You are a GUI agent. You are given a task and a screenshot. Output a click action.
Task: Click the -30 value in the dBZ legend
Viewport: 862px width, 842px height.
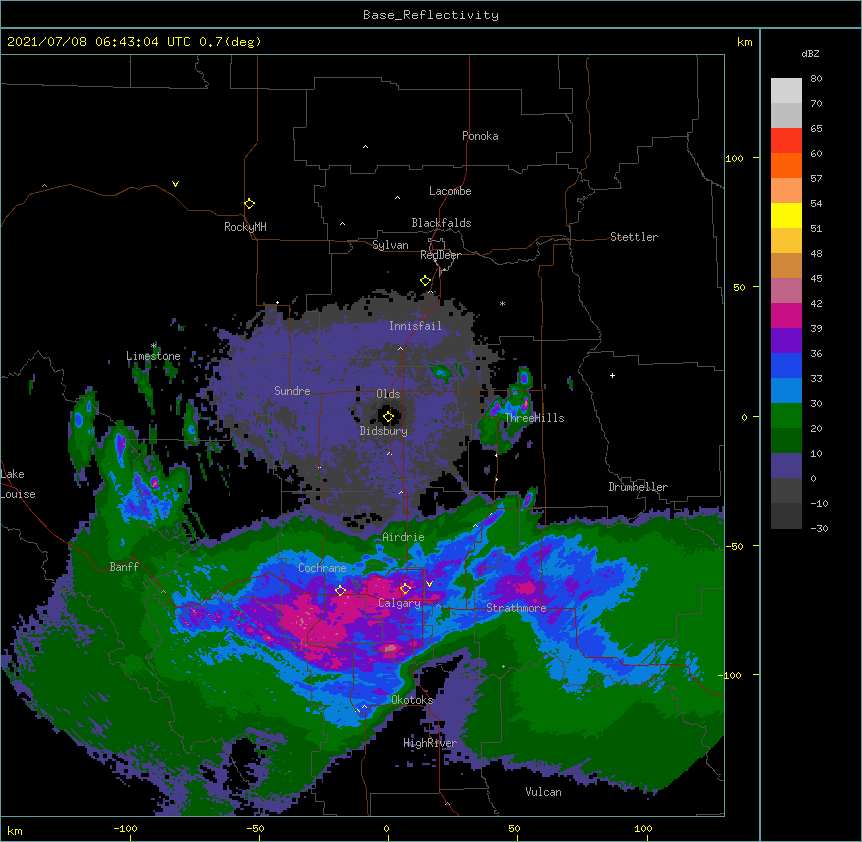tap(819, 528)
